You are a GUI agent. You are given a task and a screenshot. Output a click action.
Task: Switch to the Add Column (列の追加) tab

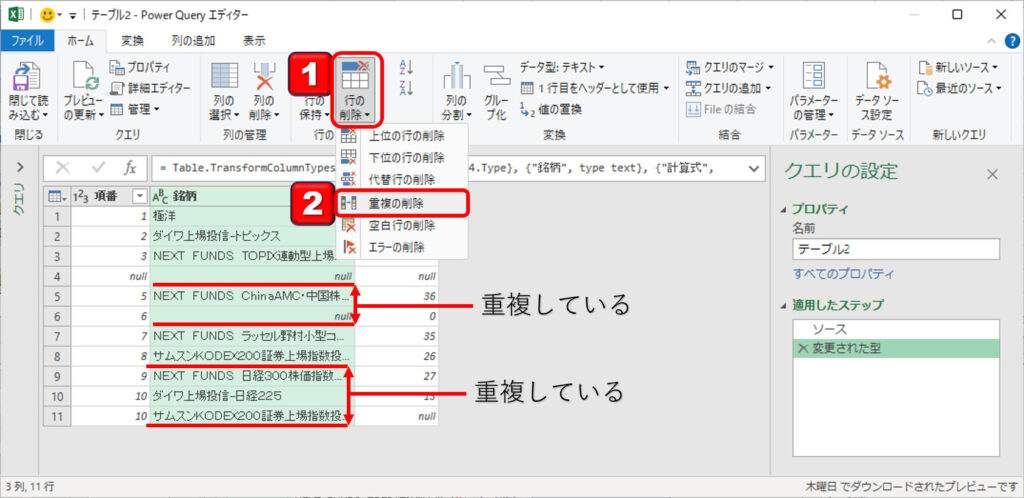193,40
